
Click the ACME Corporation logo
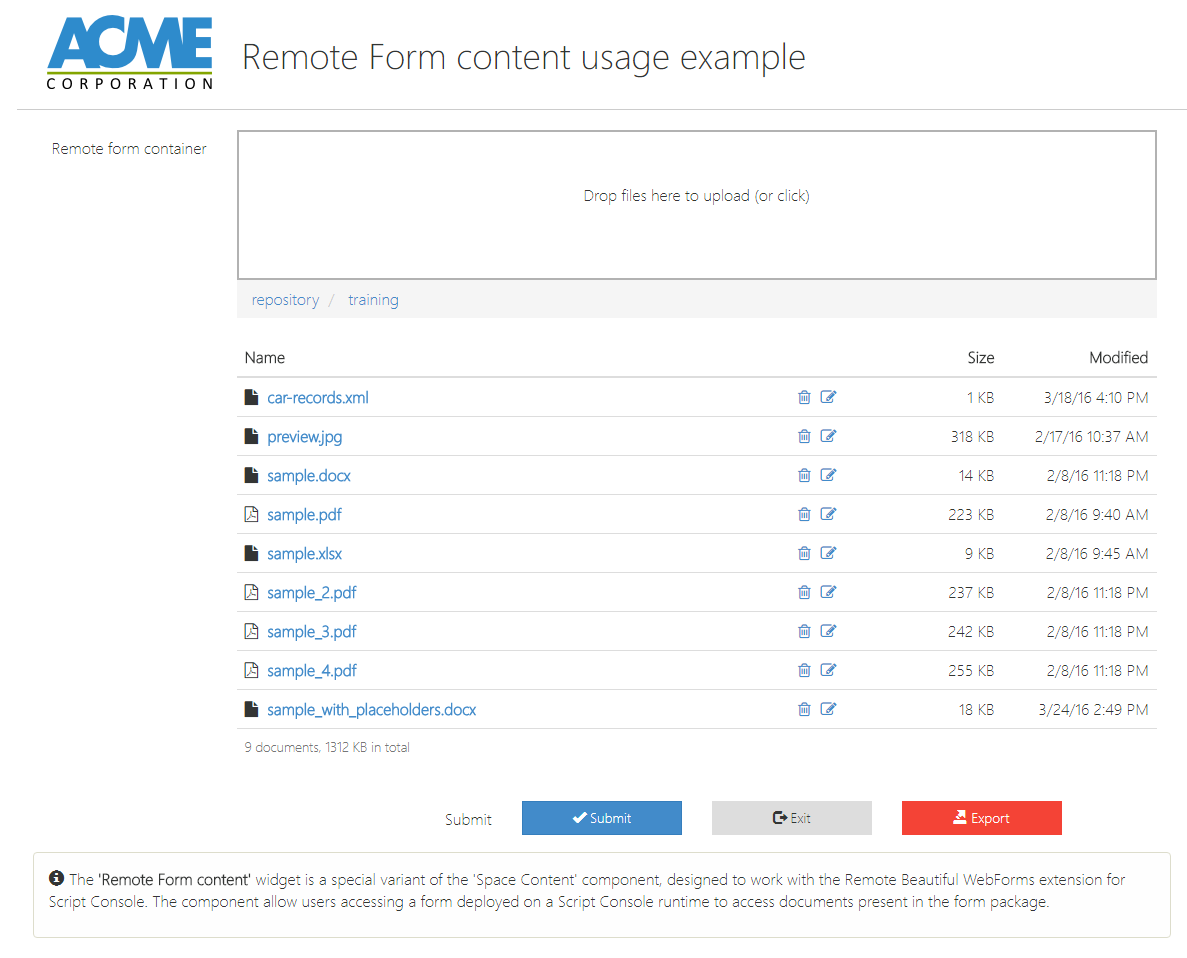130,53
